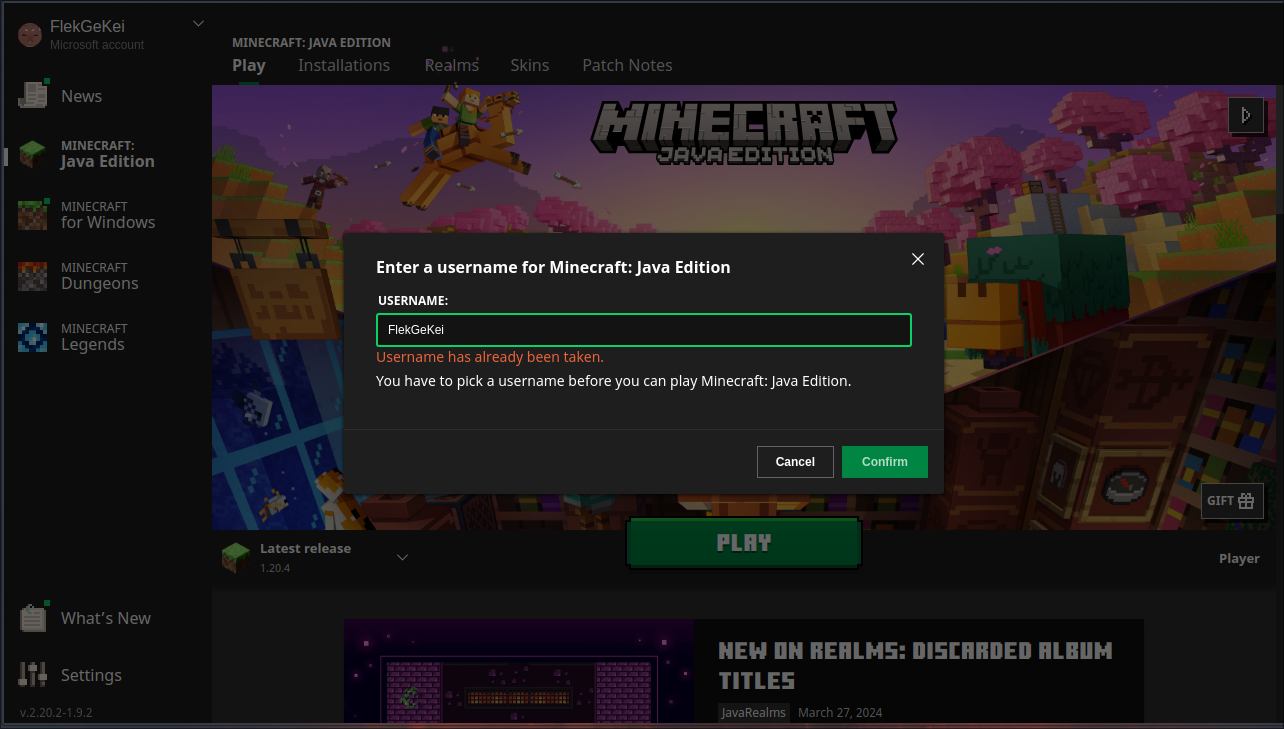Select the Minecraft: Java Edition sidebar icon
The image size is (1284, 729).
tap(33, 152)
